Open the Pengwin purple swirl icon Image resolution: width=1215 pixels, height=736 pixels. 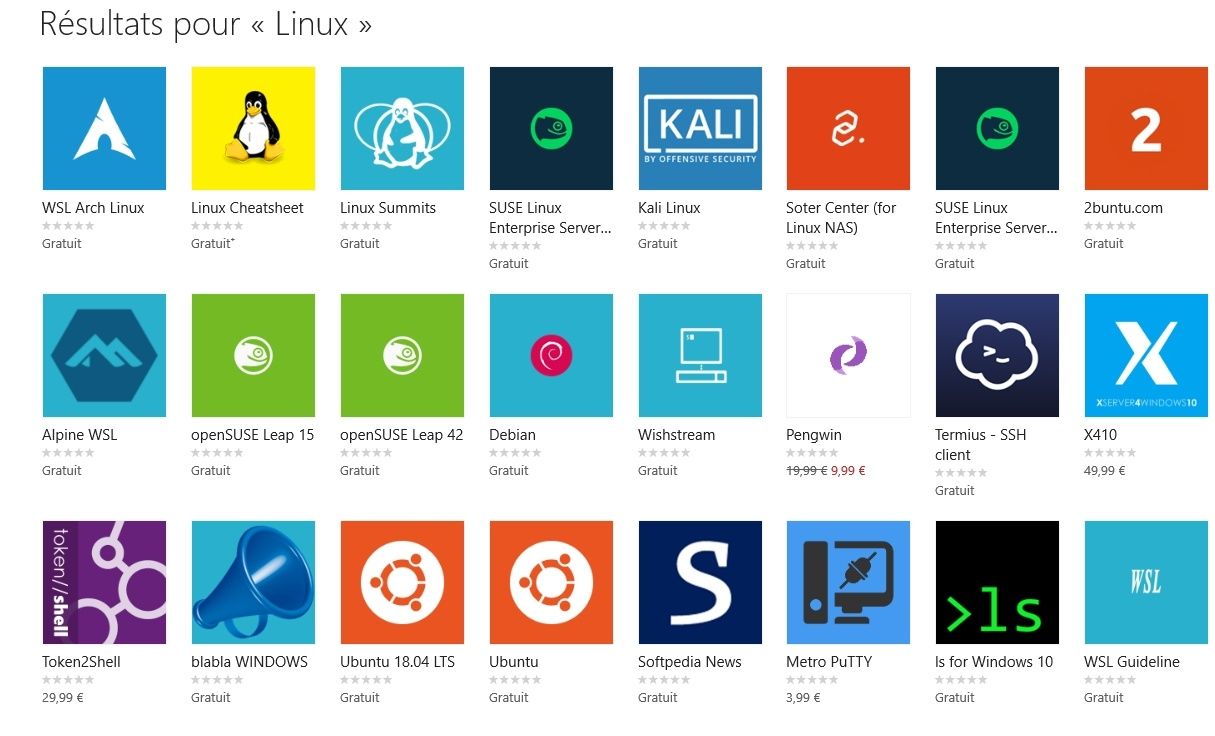click(848, 355)
